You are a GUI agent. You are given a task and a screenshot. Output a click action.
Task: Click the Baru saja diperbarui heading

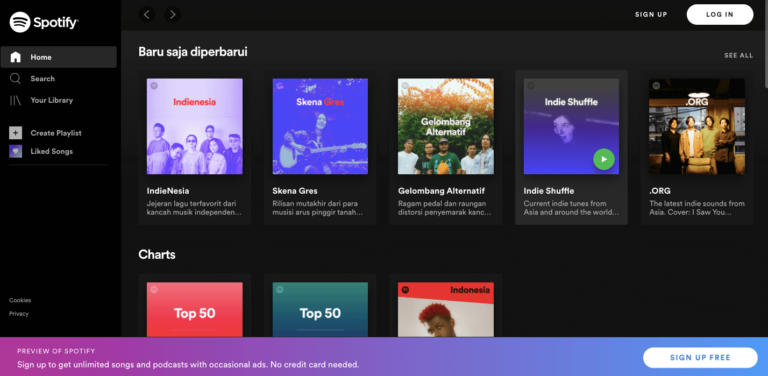click(x=193, y=51)
